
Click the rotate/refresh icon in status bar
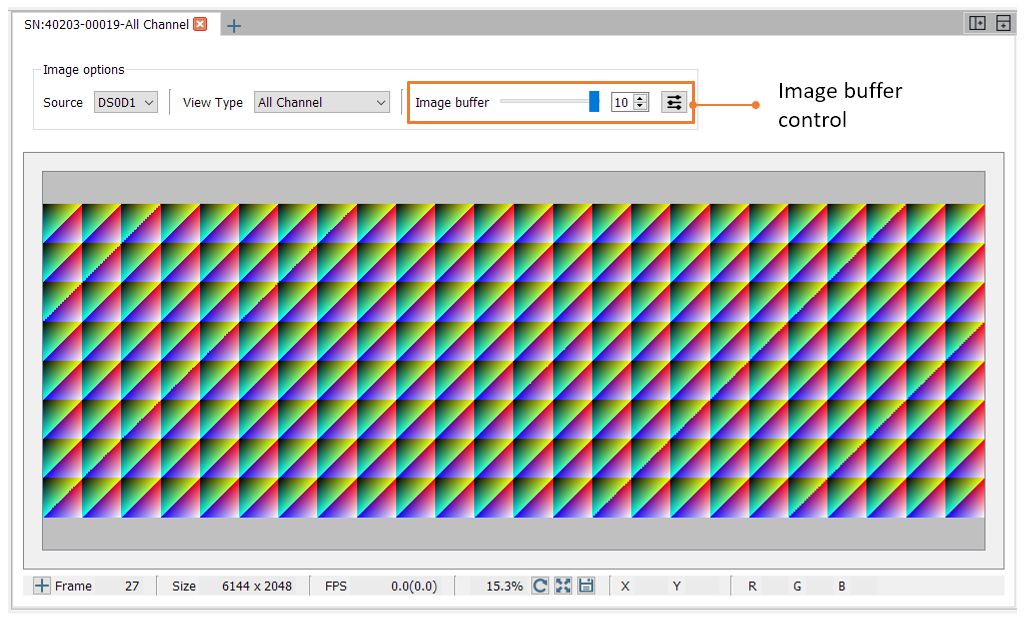(x=539, y=585)
